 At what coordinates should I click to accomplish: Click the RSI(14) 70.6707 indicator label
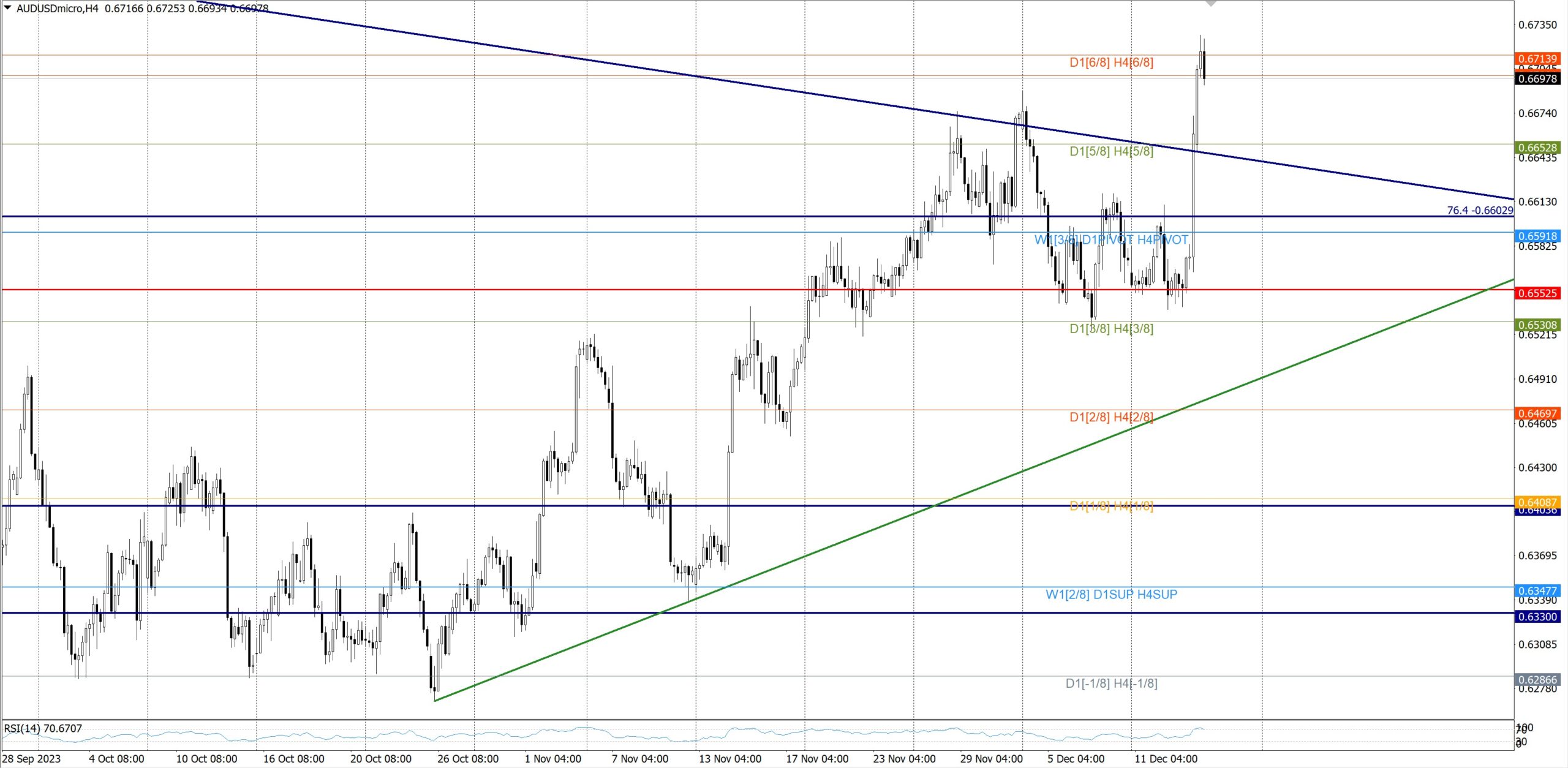point(43,728)
